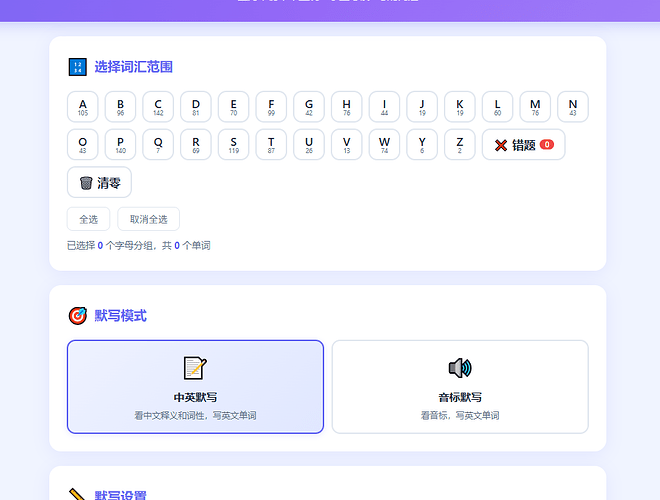This screenshot has height=500, width=660.
Task: Click the speaker icon in 音标默写
Action: coord(460,368)
